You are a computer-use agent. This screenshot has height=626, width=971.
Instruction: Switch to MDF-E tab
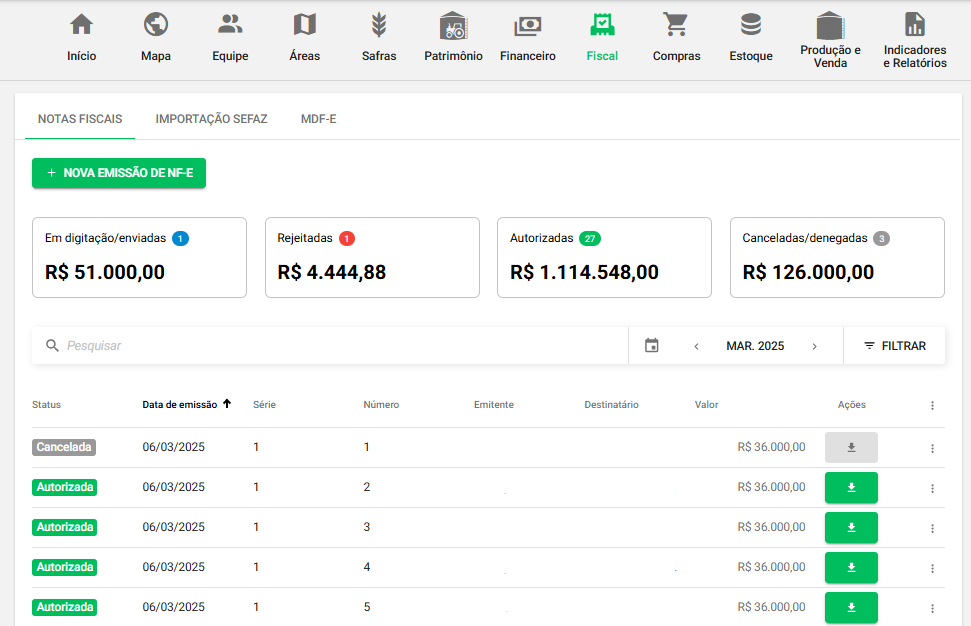tap(318, 119)
